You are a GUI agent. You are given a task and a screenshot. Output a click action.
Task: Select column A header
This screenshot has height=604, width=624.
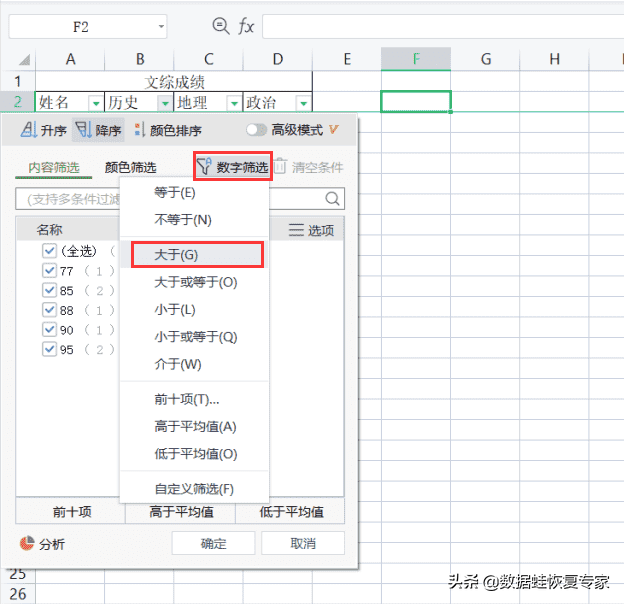coord(70,59)
